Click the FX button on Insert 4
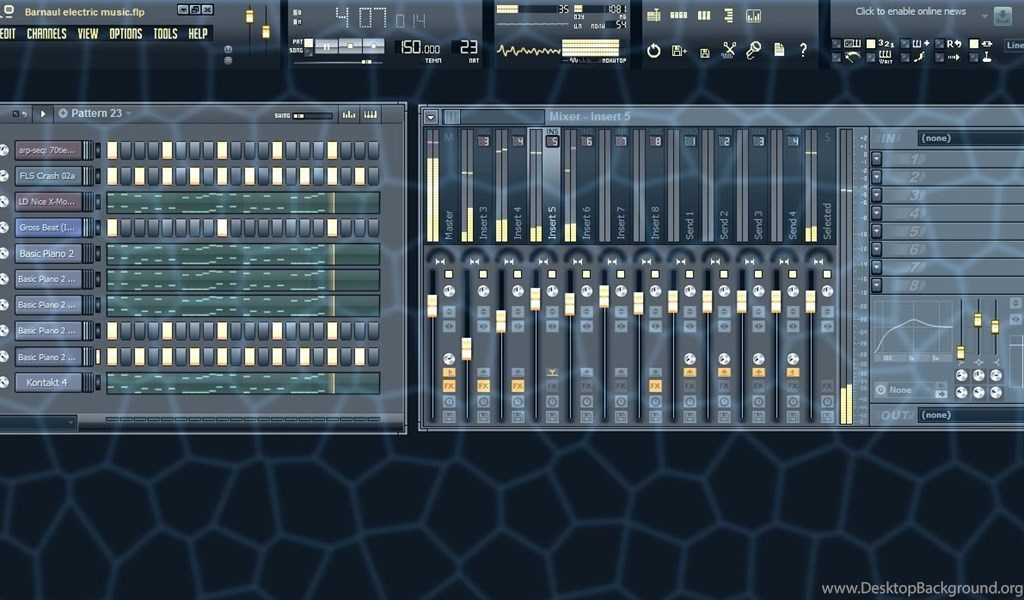The width and height of the screenshot is (1024, 600). click(x=518, y=386)
